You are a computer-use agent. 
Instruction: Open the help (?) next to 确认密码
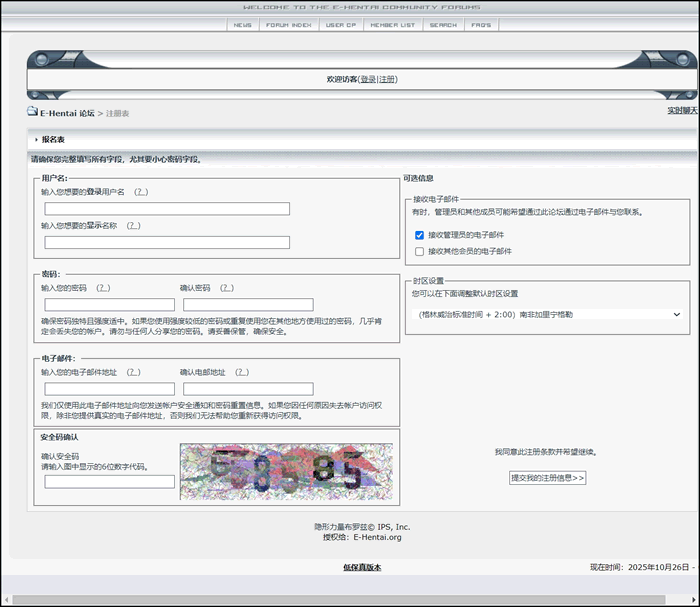(x=227, y=288)
